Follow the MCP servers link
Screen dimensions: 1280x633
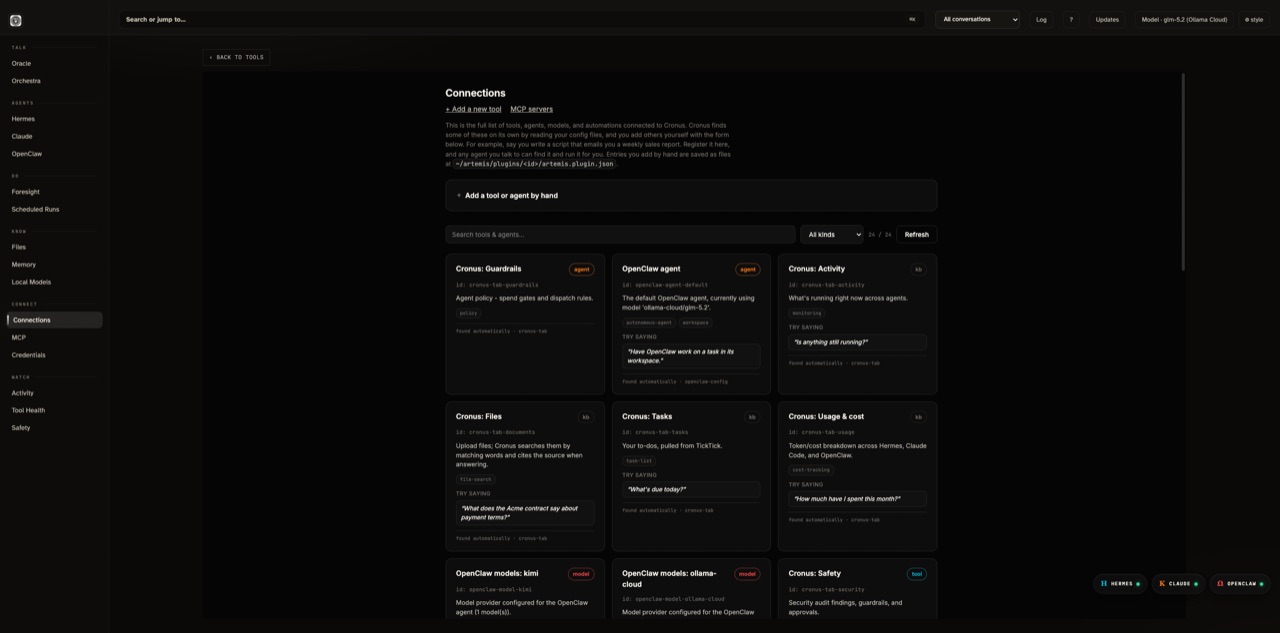[x=531, y=109]
